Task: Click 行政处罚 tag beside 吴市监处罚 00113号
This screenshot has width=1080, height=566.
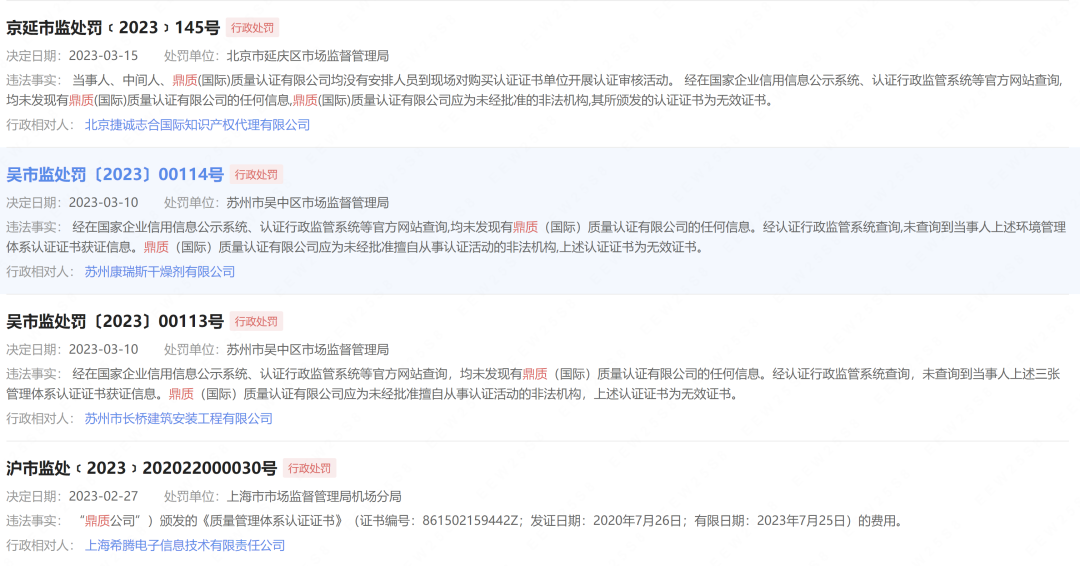Action: point(256,321)
